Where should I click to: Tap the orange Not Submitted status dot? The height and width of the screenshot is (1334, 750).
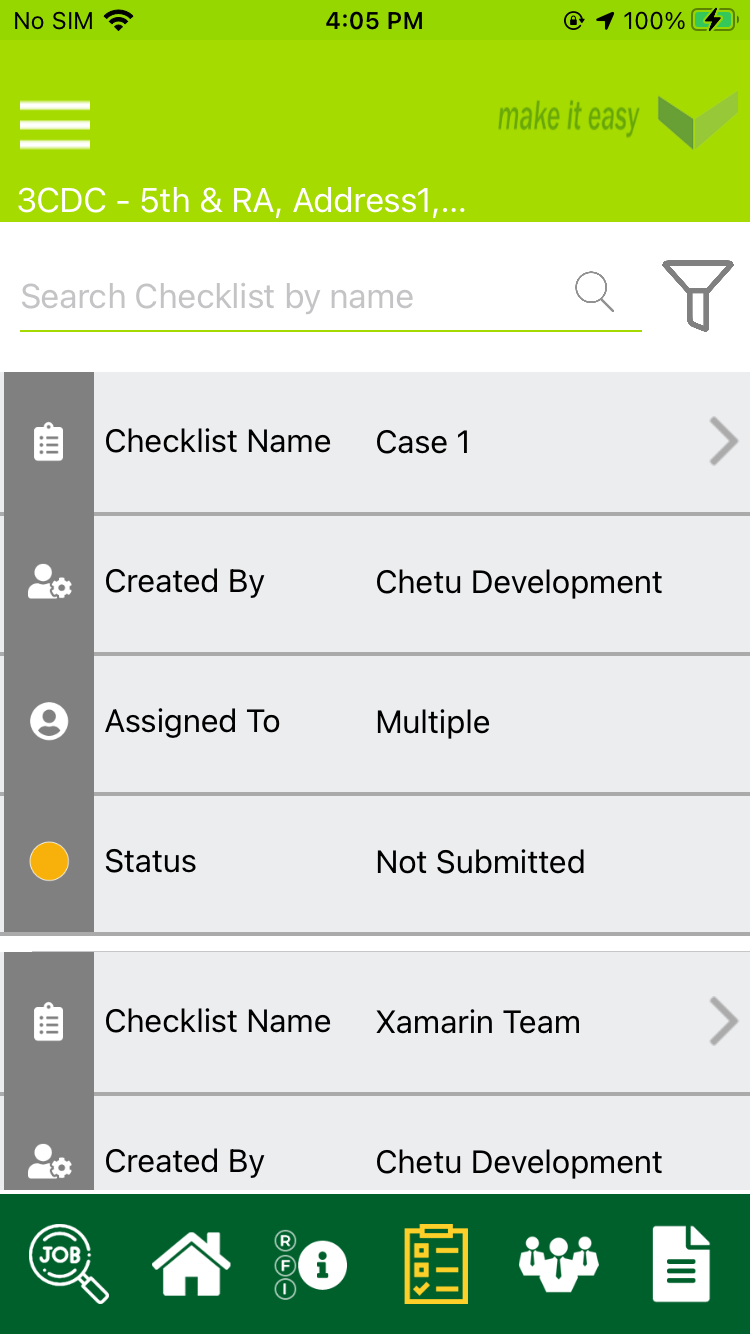click(49, 862)
